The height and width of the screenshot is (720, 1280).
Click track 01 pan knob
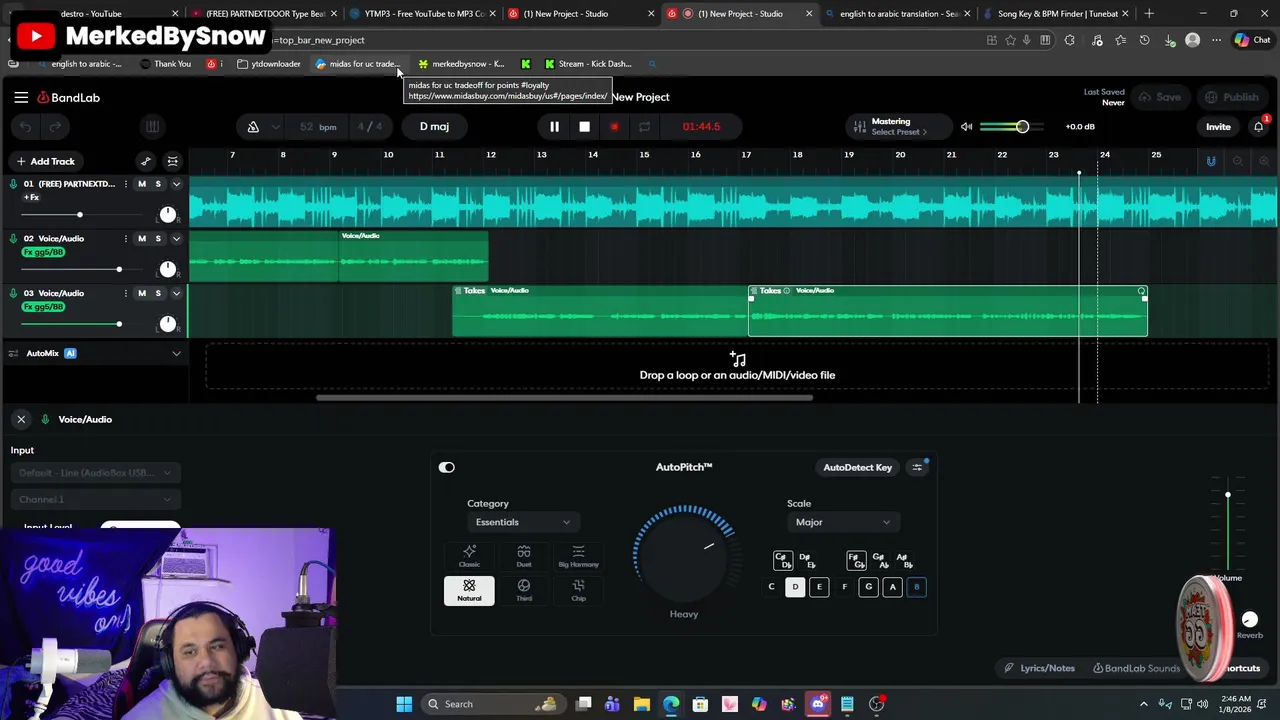[x=168, y=215]
